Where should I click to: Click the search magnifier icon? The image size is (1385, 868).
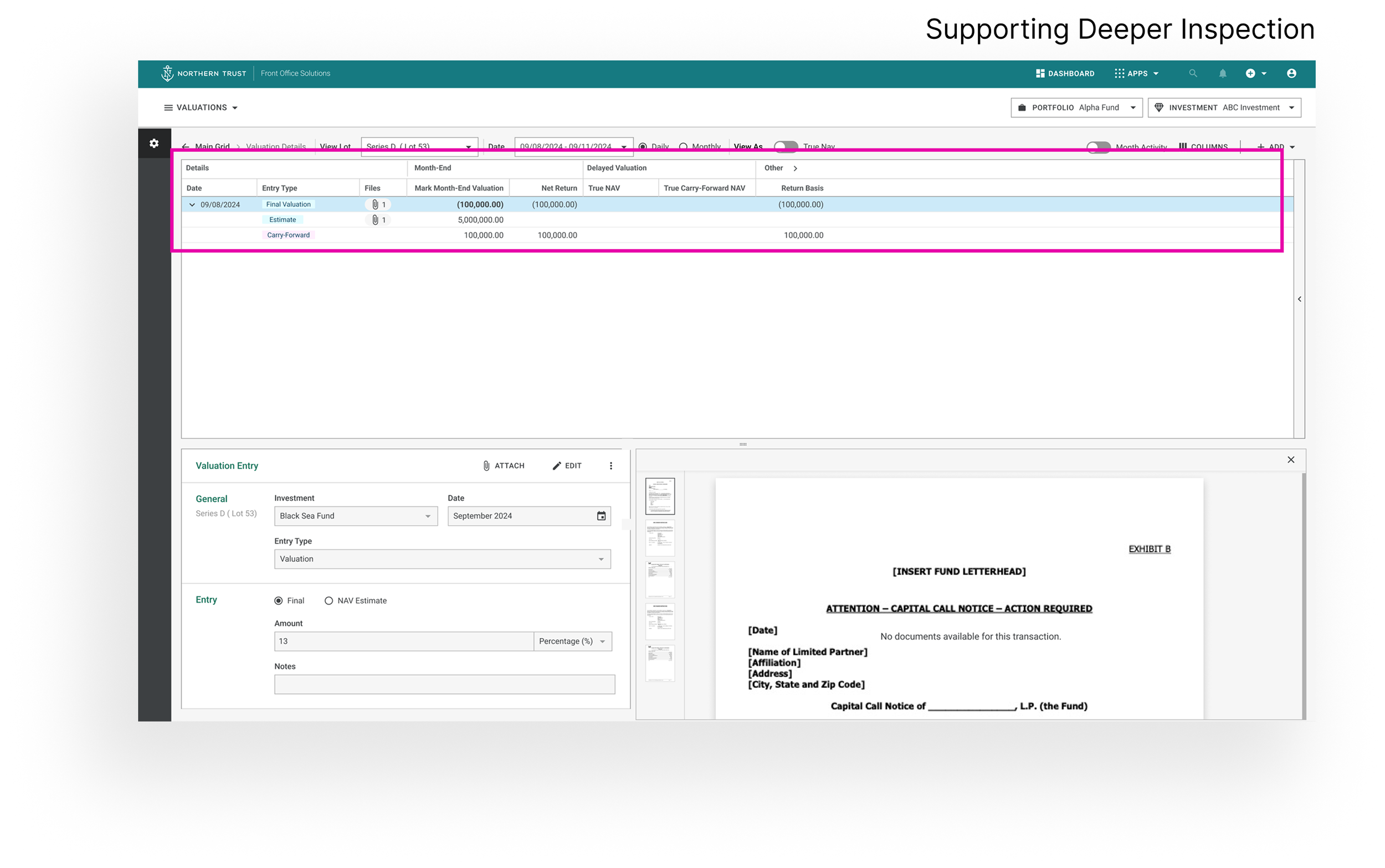pos(1192,74)
